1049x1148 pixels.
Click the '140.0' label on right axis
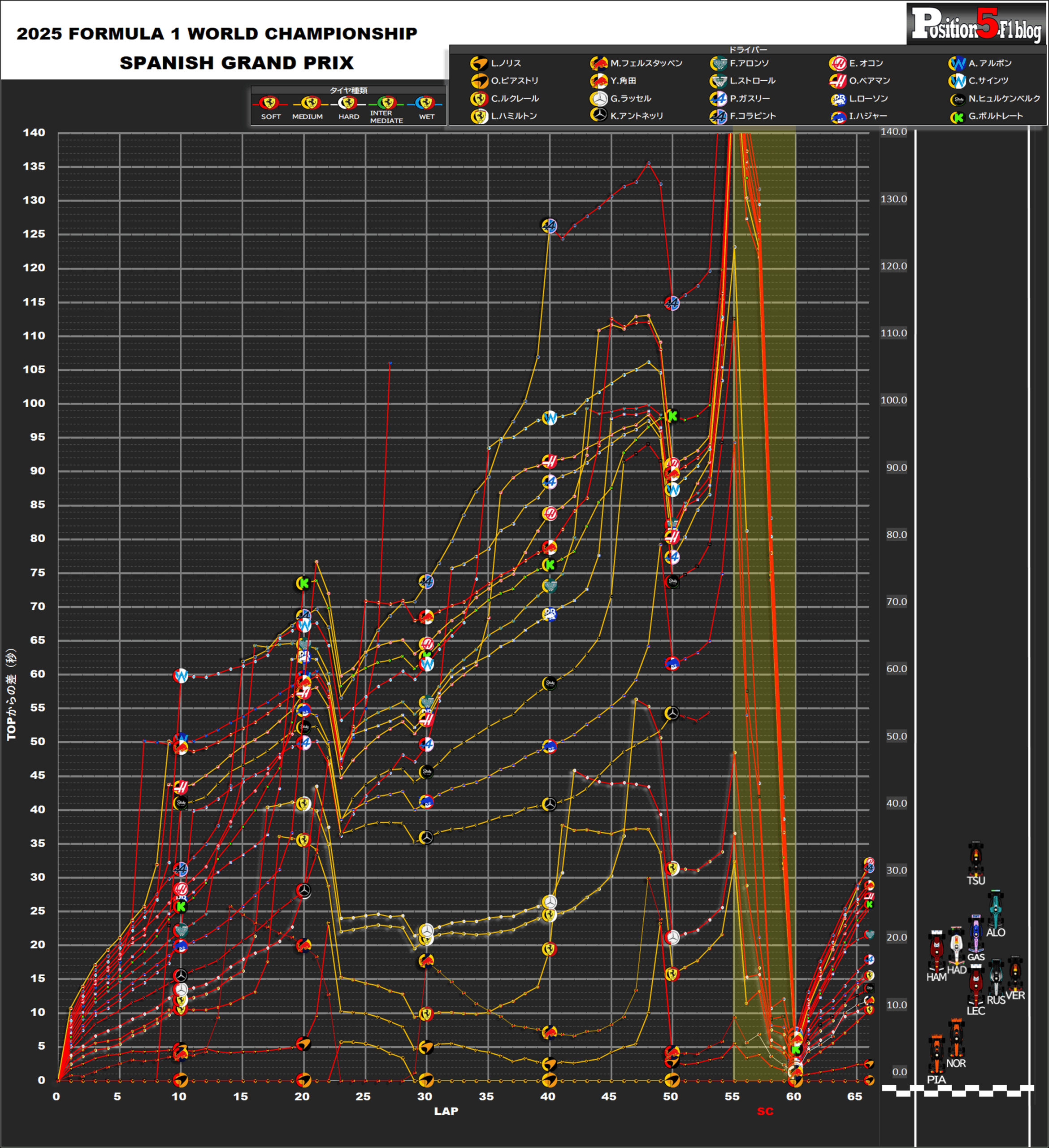click(x=893, y=131)
